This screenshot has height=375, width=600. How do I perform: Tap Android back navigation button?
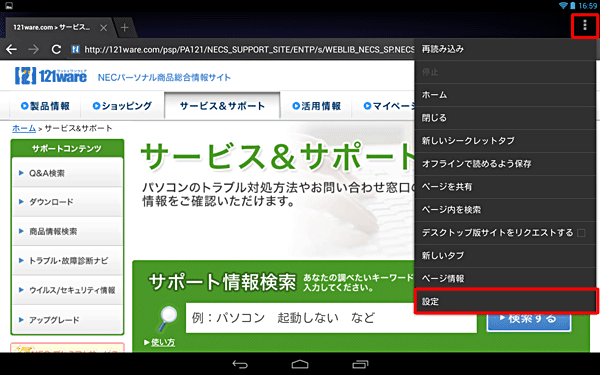(240, 364)
